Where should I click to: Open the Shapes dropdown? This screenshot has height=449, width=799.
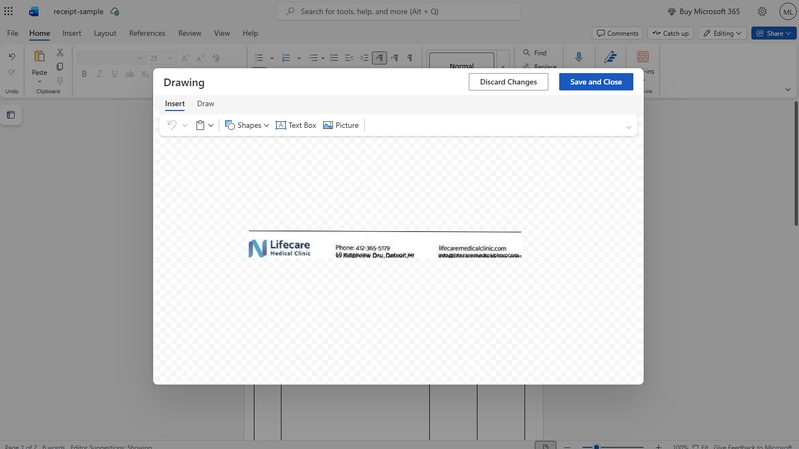point(247,125)
